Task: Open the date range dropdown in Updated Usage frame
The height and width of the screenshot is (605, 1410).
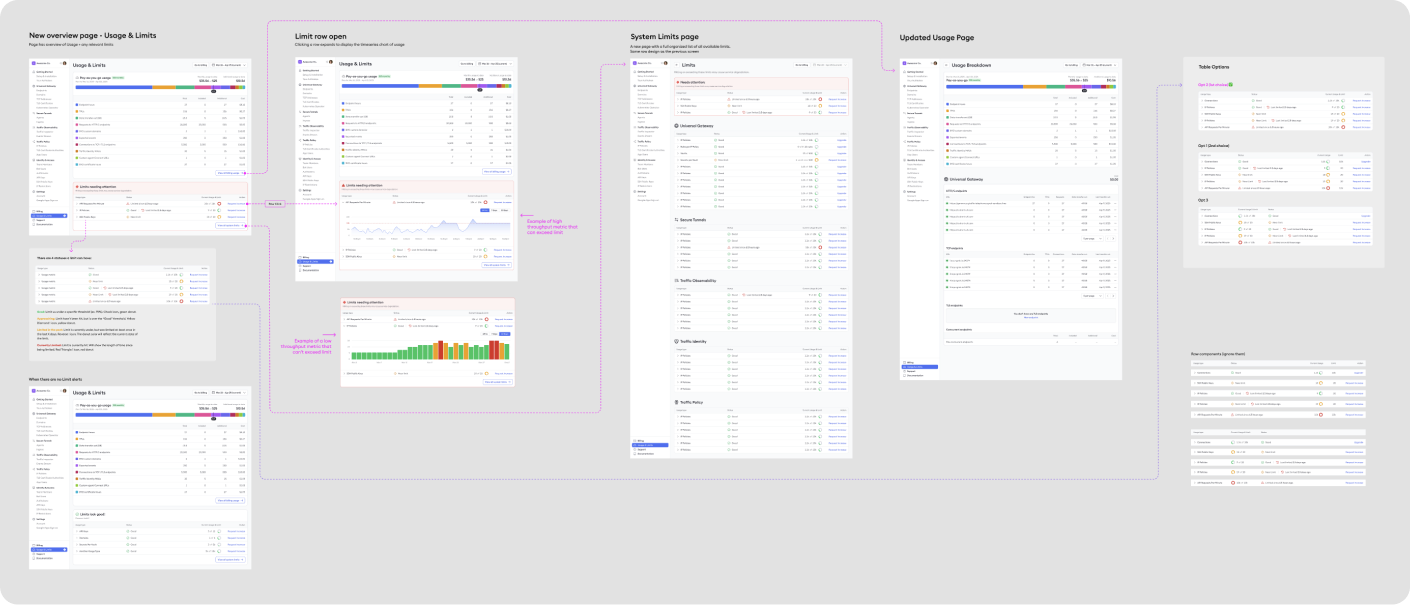Action: point(1100,64)
